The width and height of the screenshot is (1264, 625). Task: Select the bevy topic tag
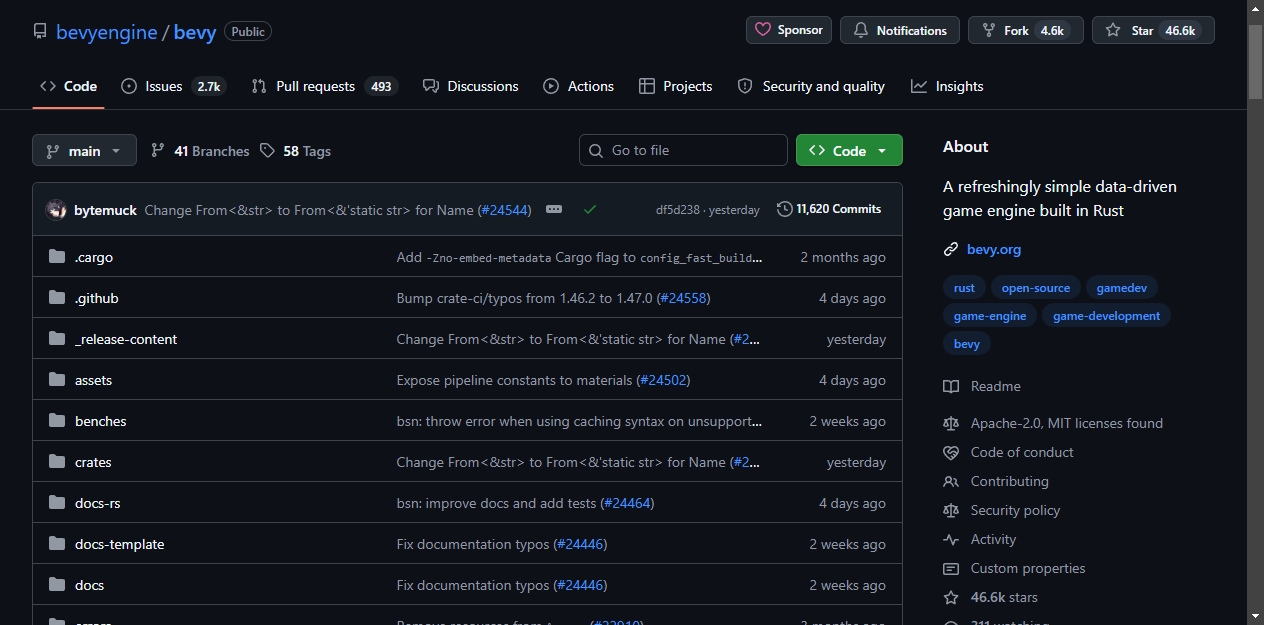pyautogui.click(x=967, y=344)
